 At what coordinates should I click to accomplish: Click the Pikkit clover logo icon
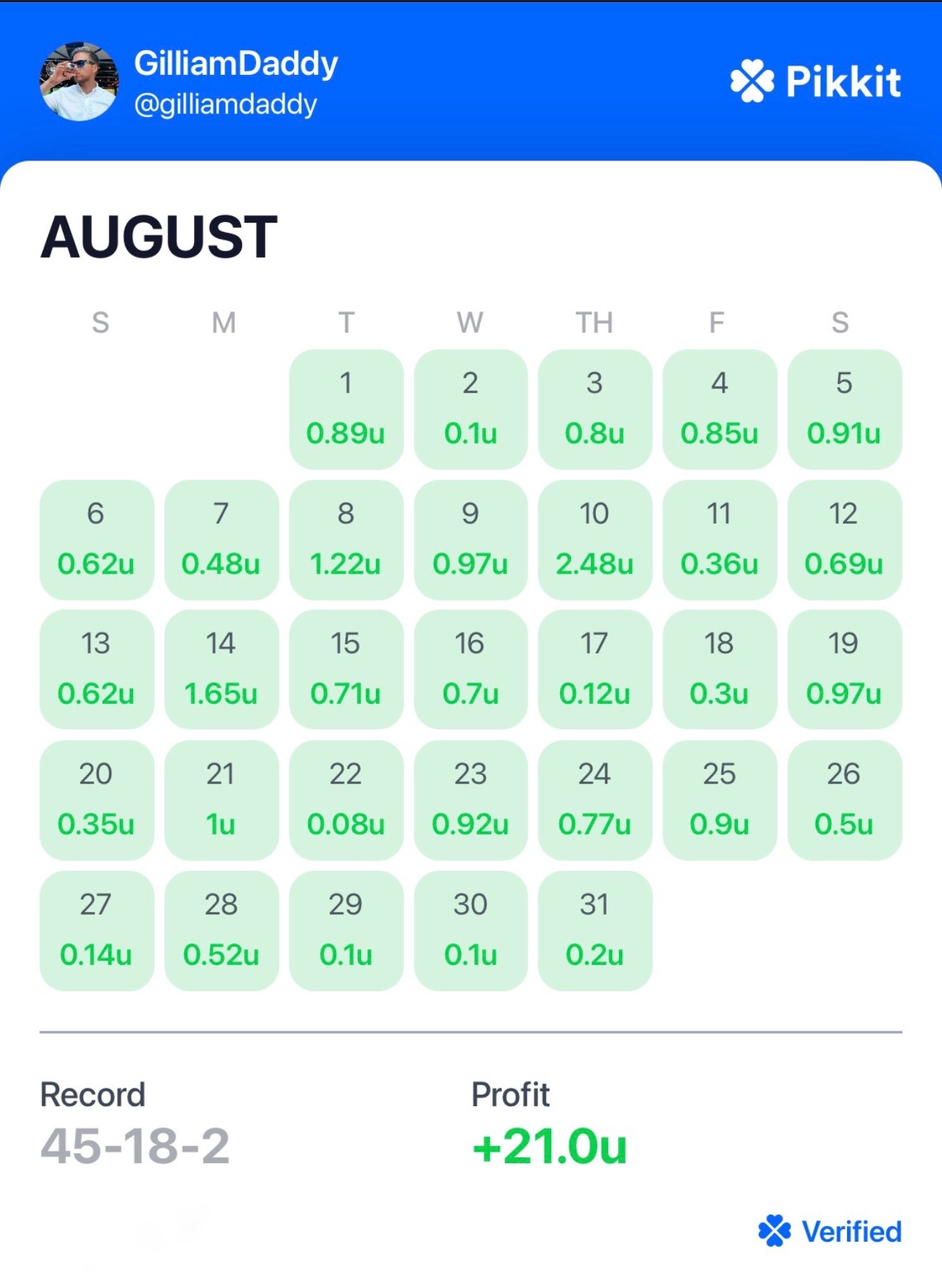tap(752, 81)
